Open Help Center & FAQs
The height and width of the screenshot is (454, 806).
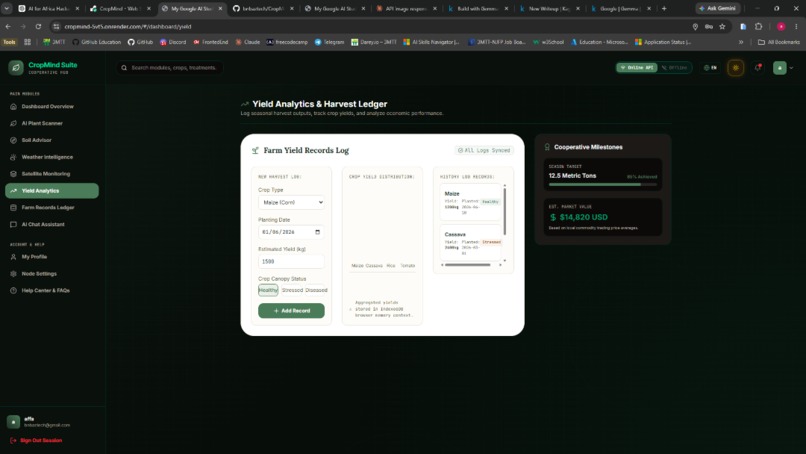tap(45, 290)
